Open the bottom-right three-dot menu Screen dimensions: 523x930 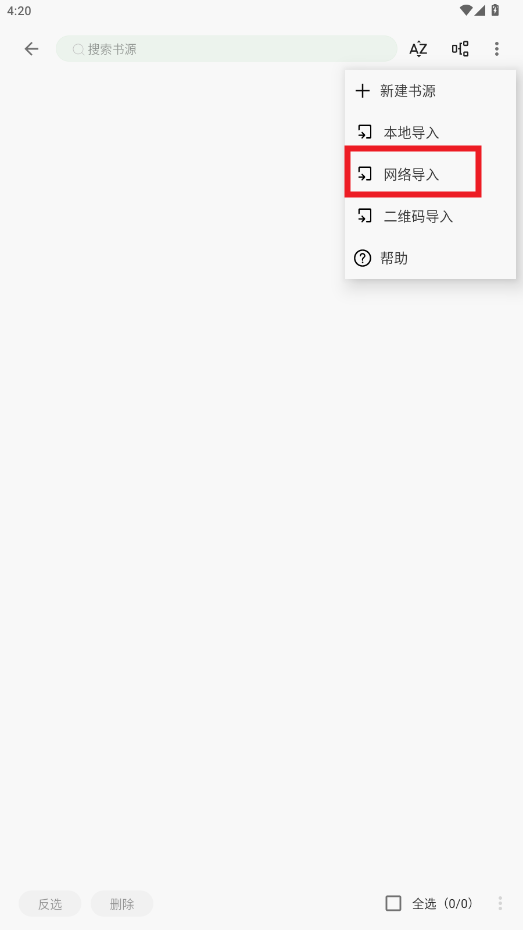(x=500, y=903)
